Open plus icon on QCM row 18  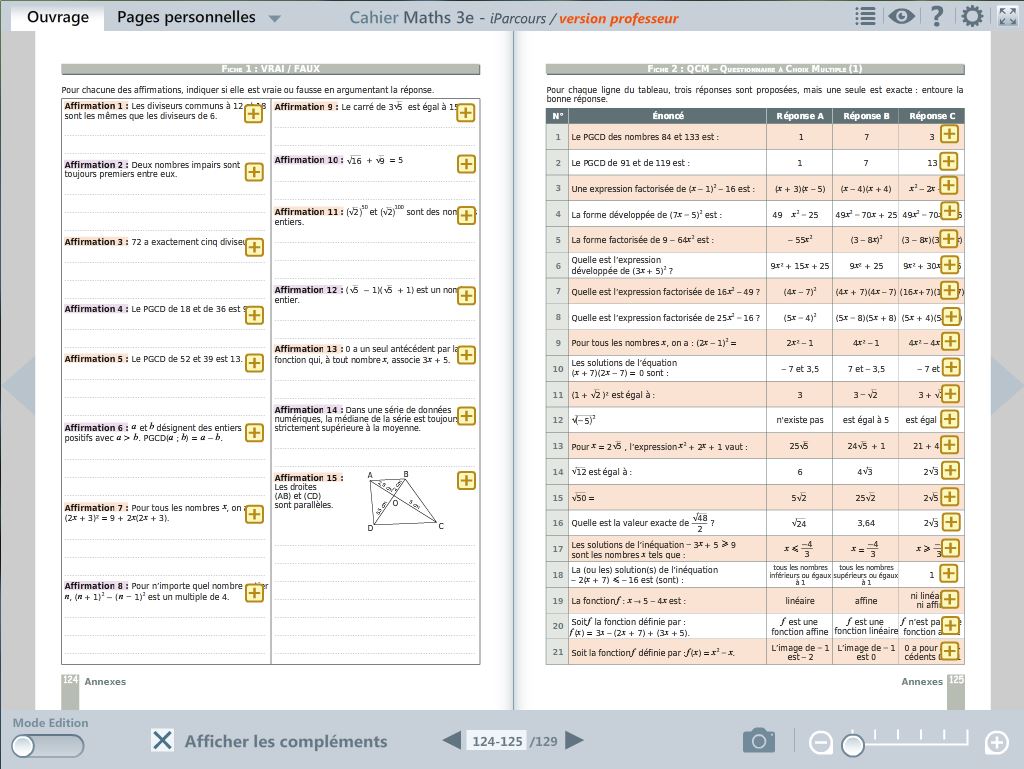(x=948, y=574)
